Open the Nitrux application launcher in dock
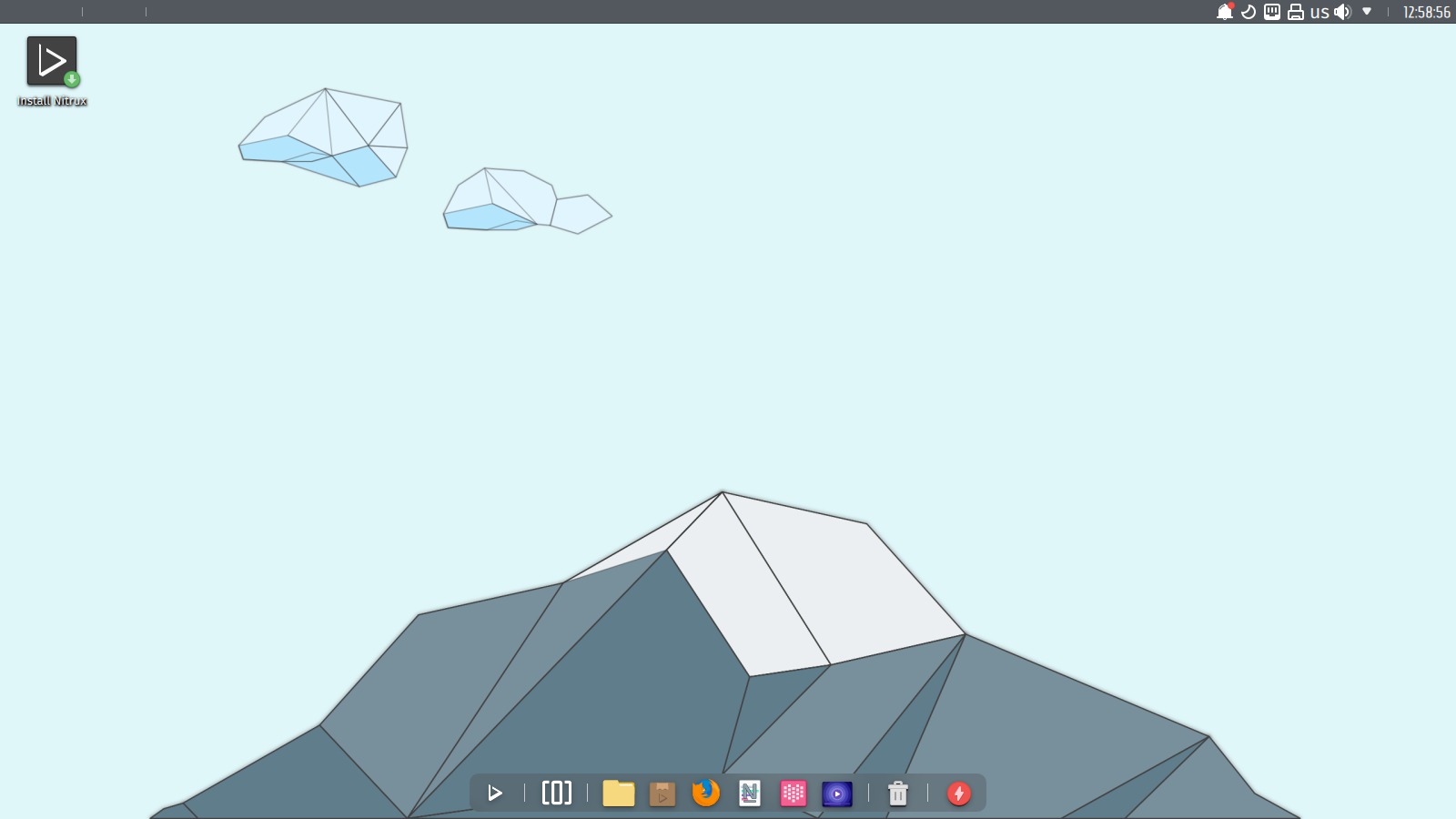The height and width of the screenshot is (819, 1456). (495, 794)
